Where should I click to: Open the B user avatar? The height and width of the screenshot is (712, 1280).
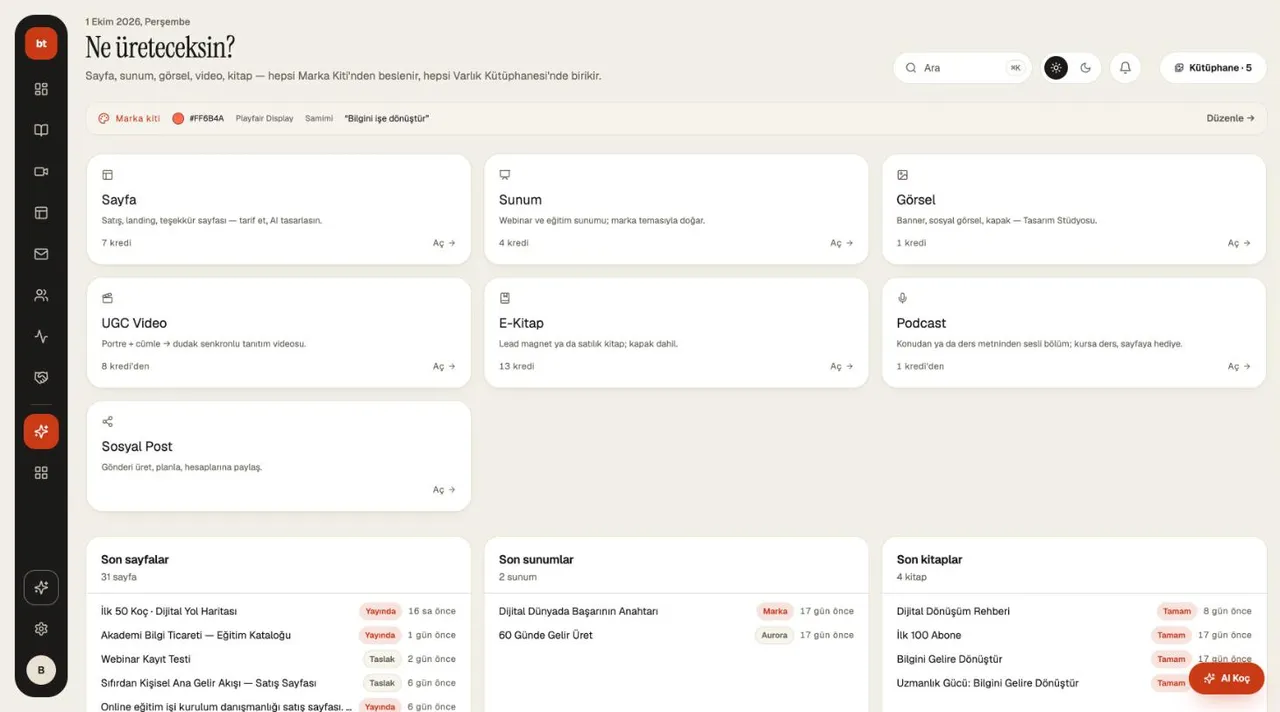41,670
